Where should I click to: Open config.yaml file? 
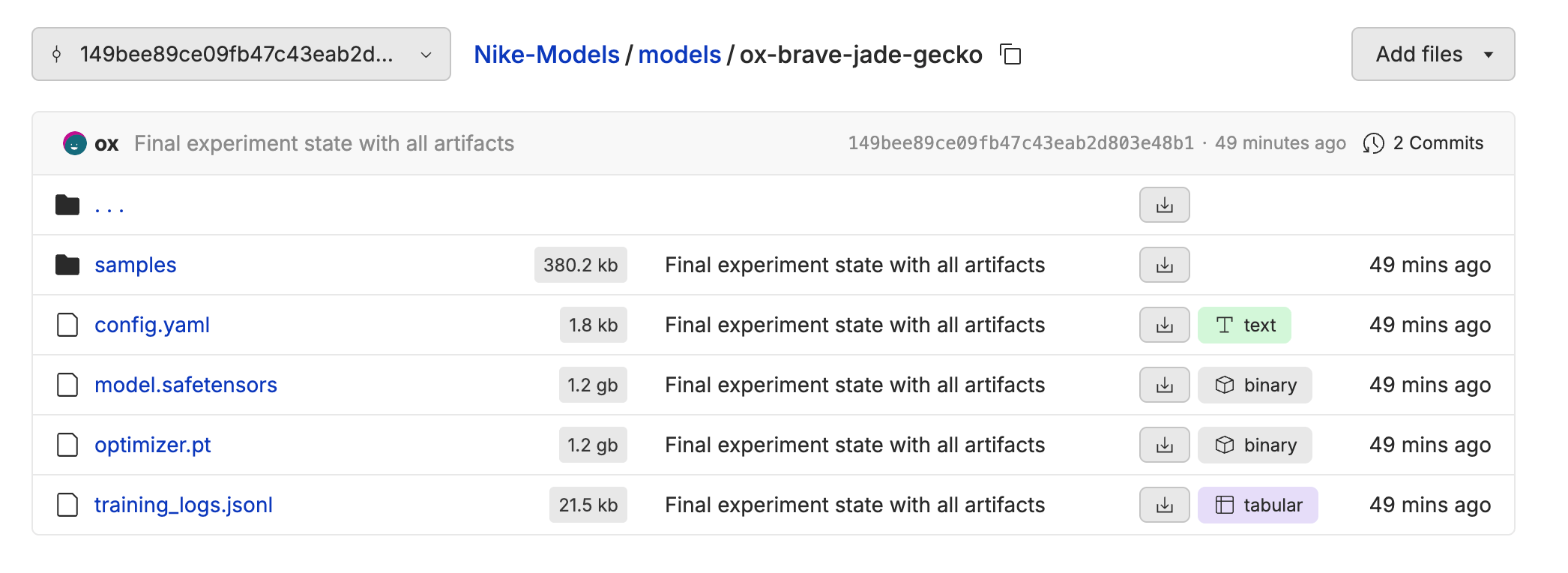pyautogui.click(x=152, y=325)
